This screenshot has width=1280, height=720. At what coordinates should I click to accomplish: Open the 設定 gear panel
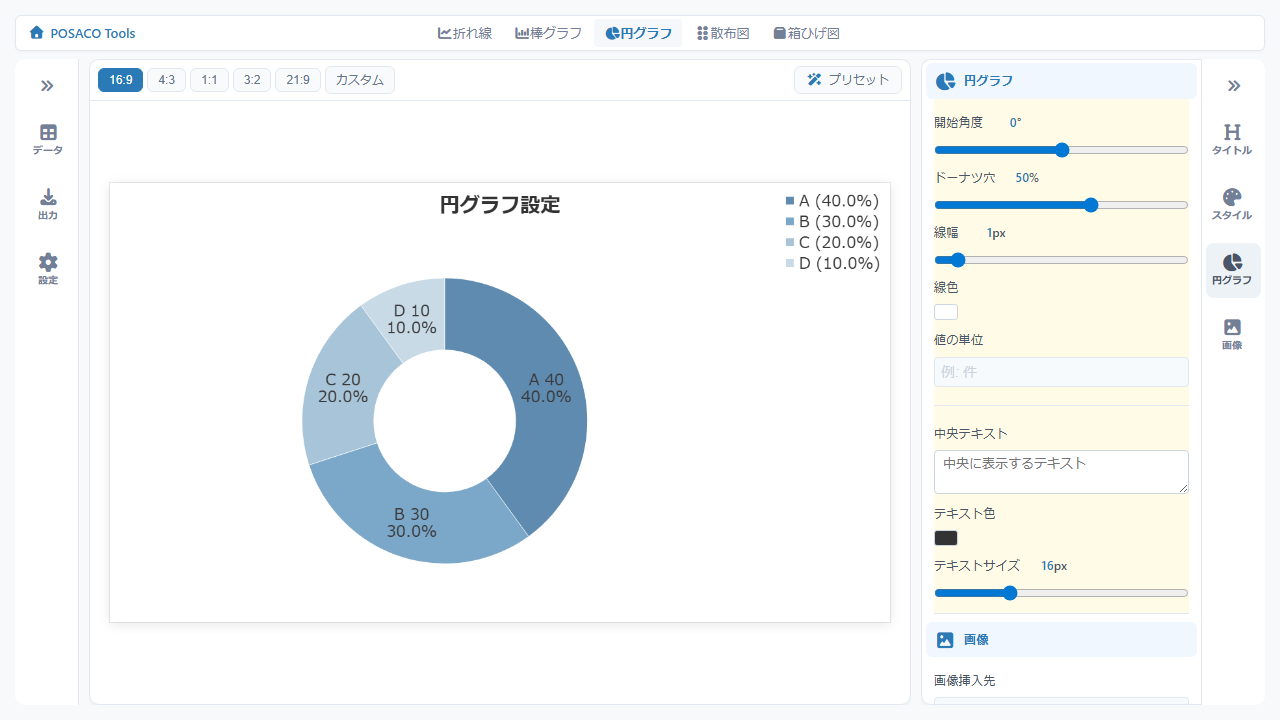tap(48, 269)
